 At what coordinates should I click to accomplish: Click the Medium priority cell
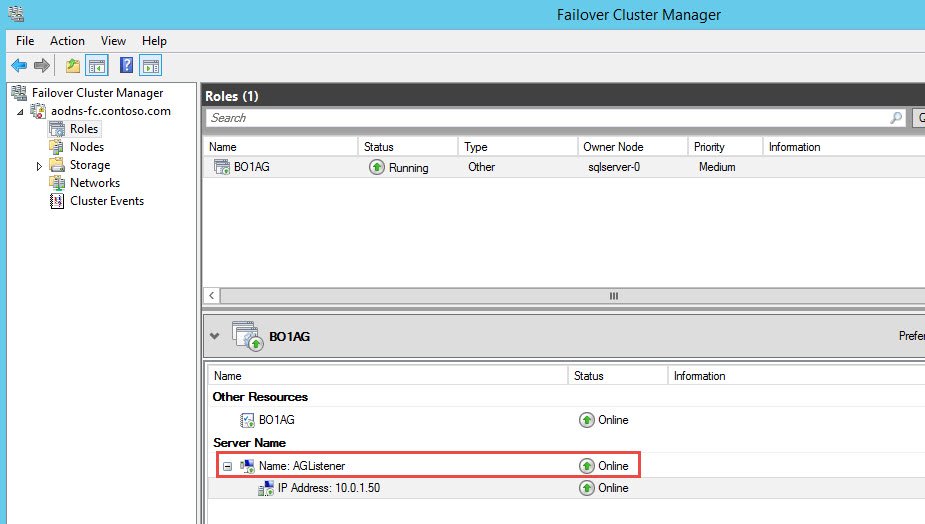click(x=717, y=167)
